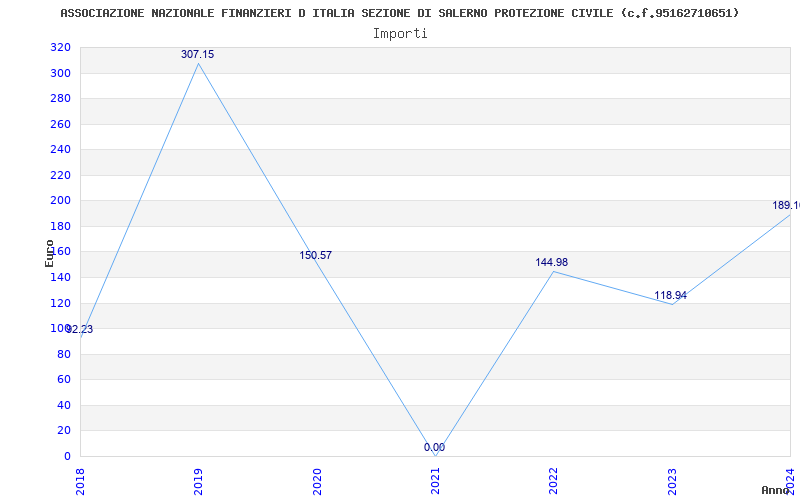
Task: Click the 0 y-axis tick label
Action: tap(67, 456)
